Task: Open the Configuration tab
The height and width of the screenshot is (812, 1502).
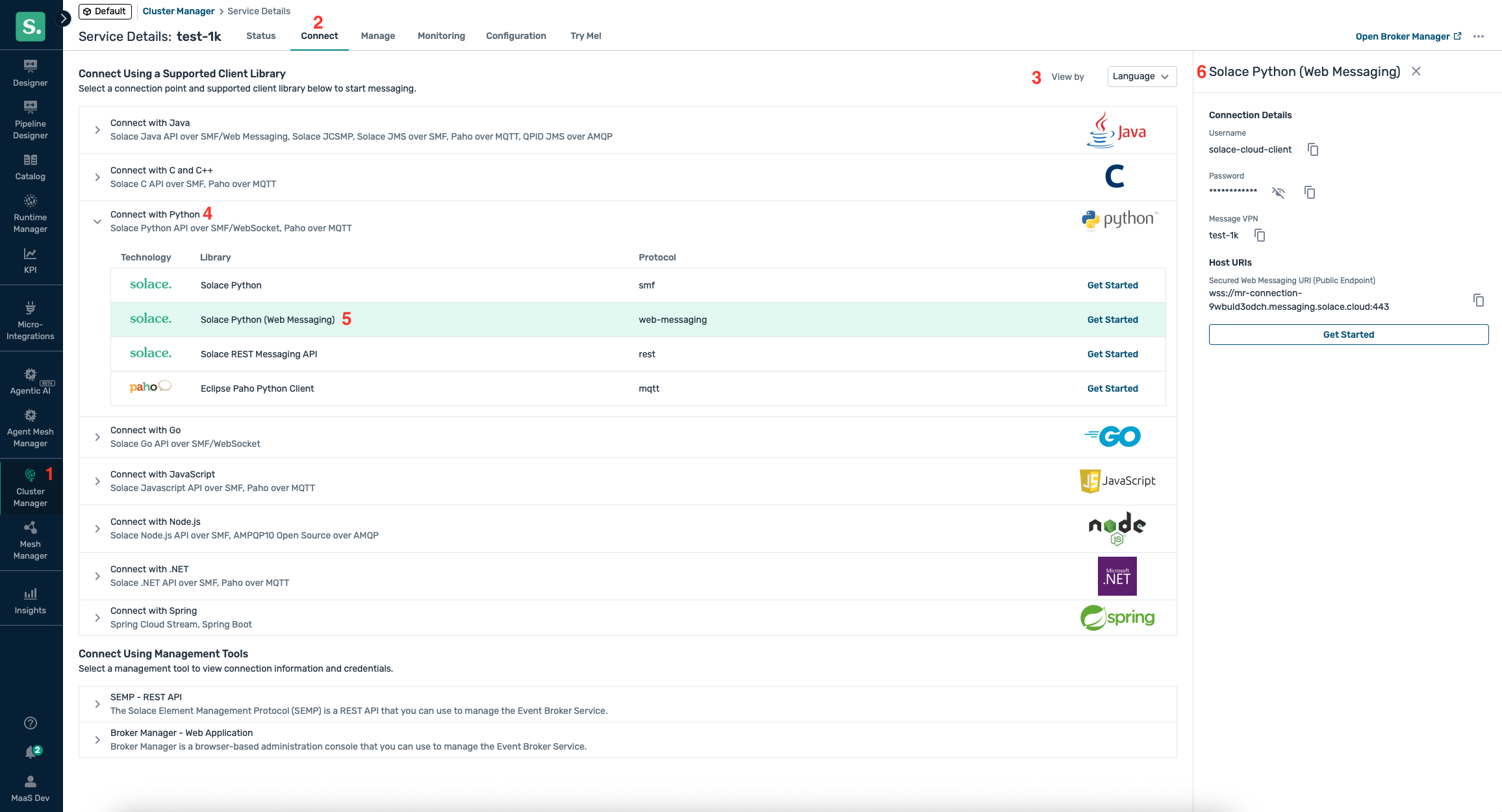Action: click(x=516, y=36)
